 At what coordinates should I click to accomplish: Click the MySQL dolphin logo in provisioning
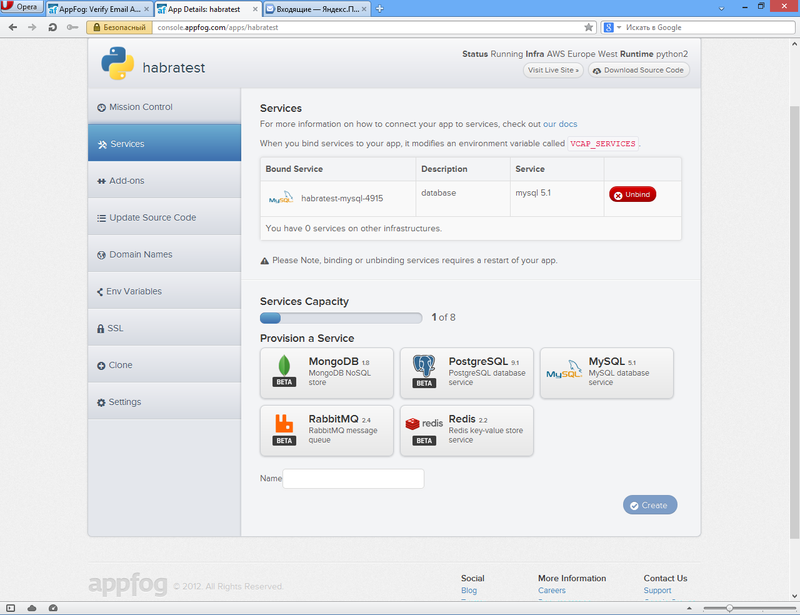[x=564, y=370]
